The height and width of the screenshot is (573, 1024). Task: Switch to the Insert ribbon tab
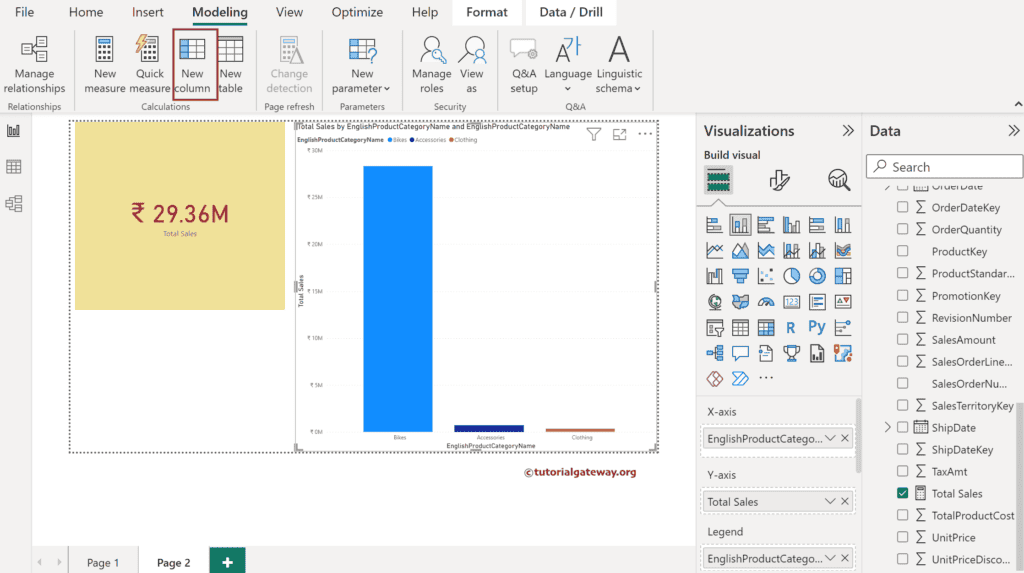coord(148,12)
